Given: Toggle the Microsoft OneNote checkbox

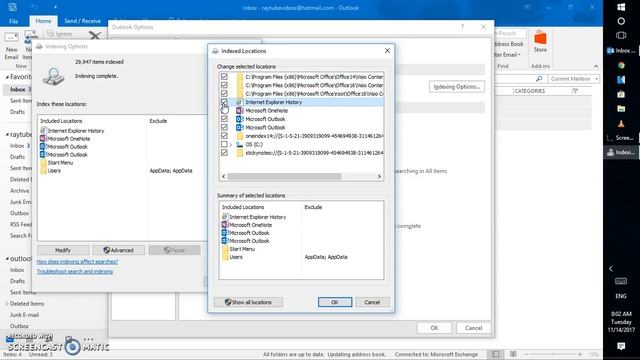Looking at the screenshot, I should click(x=224, y=111).
